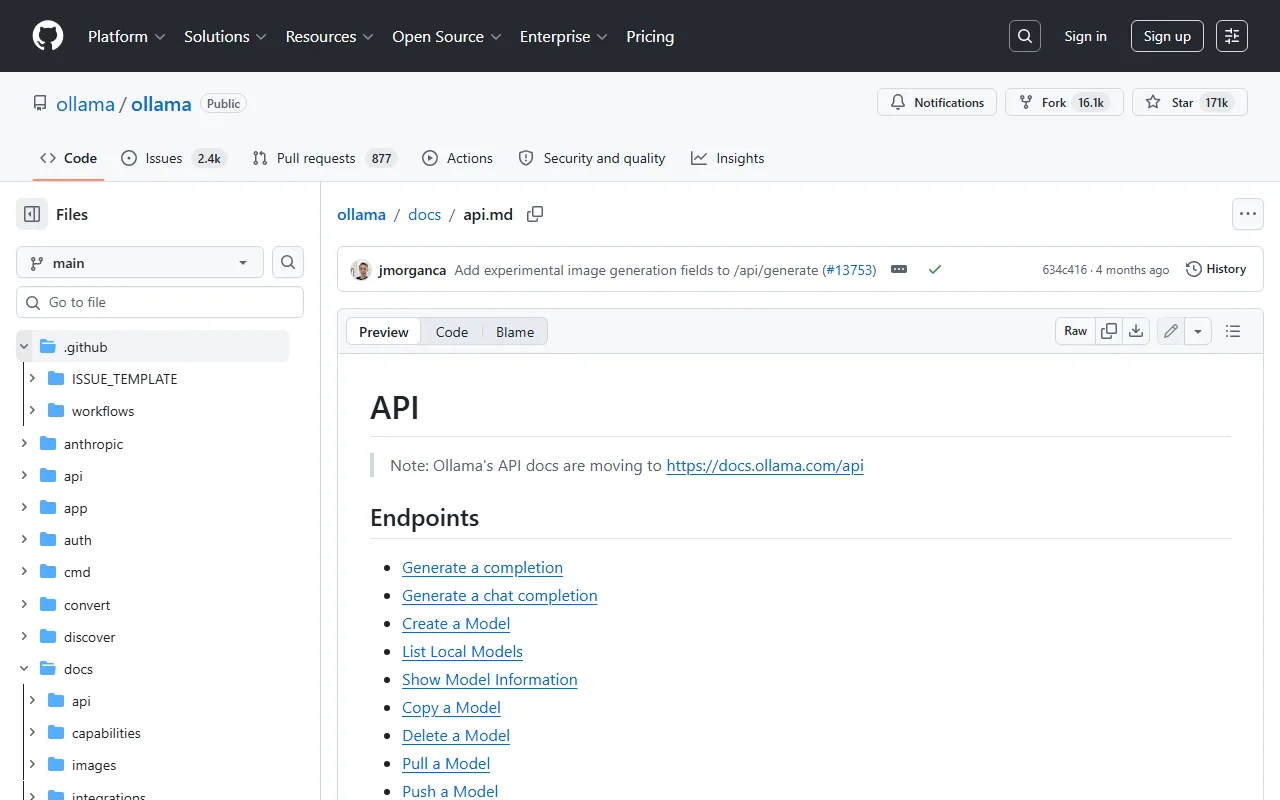Open jmorganca's avatar
This screenshot has width=1280, height=800.
[361, 270]
